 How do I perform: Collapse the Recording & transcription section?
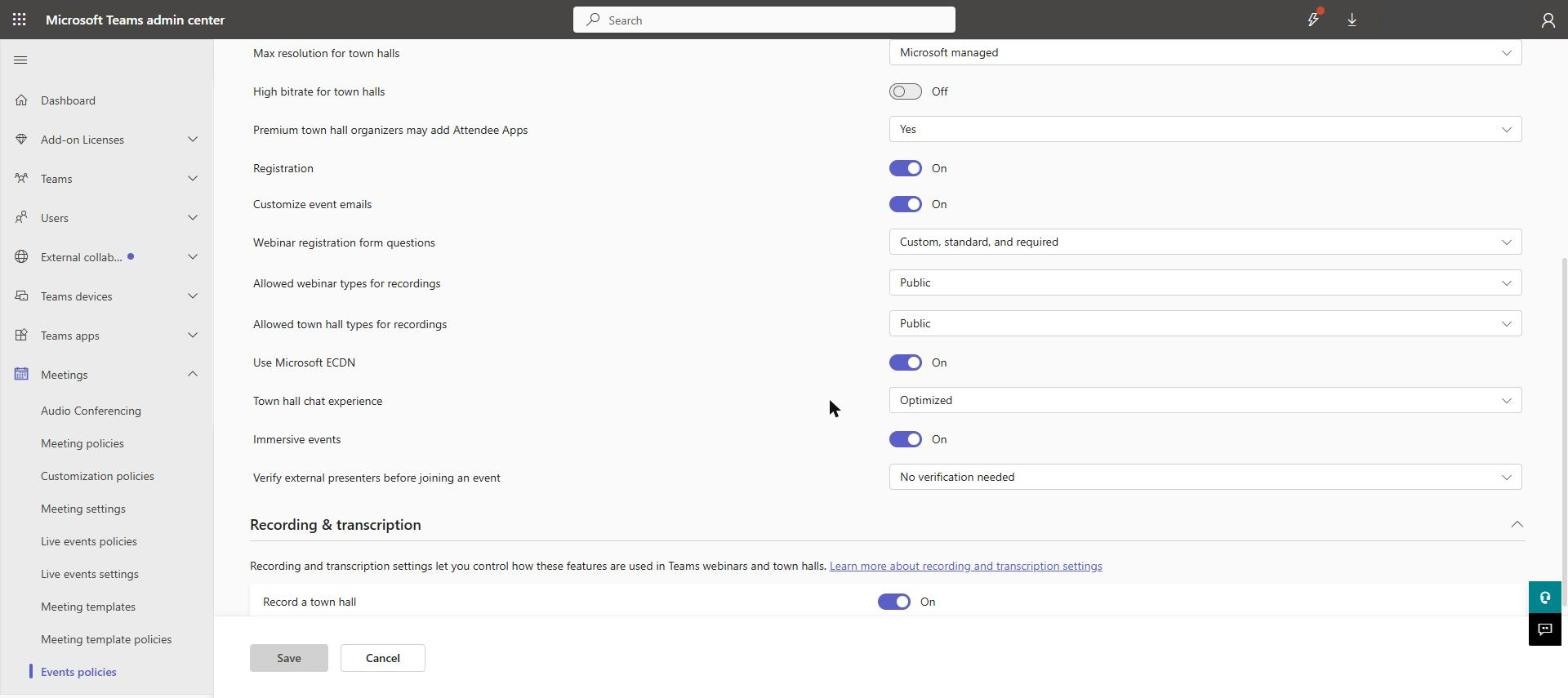point(1516,524)
